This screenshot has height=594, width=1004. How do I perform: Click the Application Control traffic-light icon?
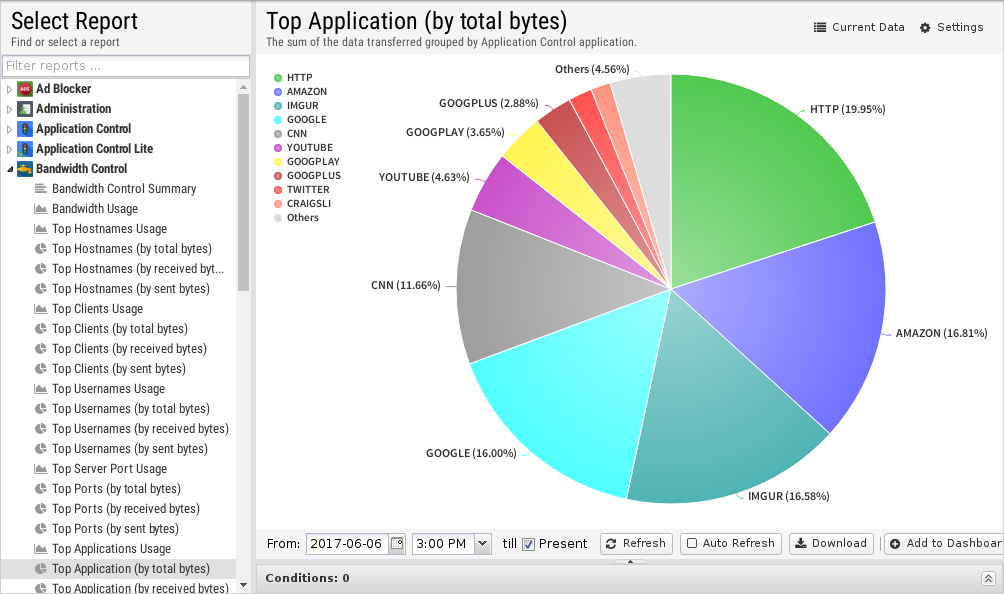pyautogui.click(x=25, y=129)
